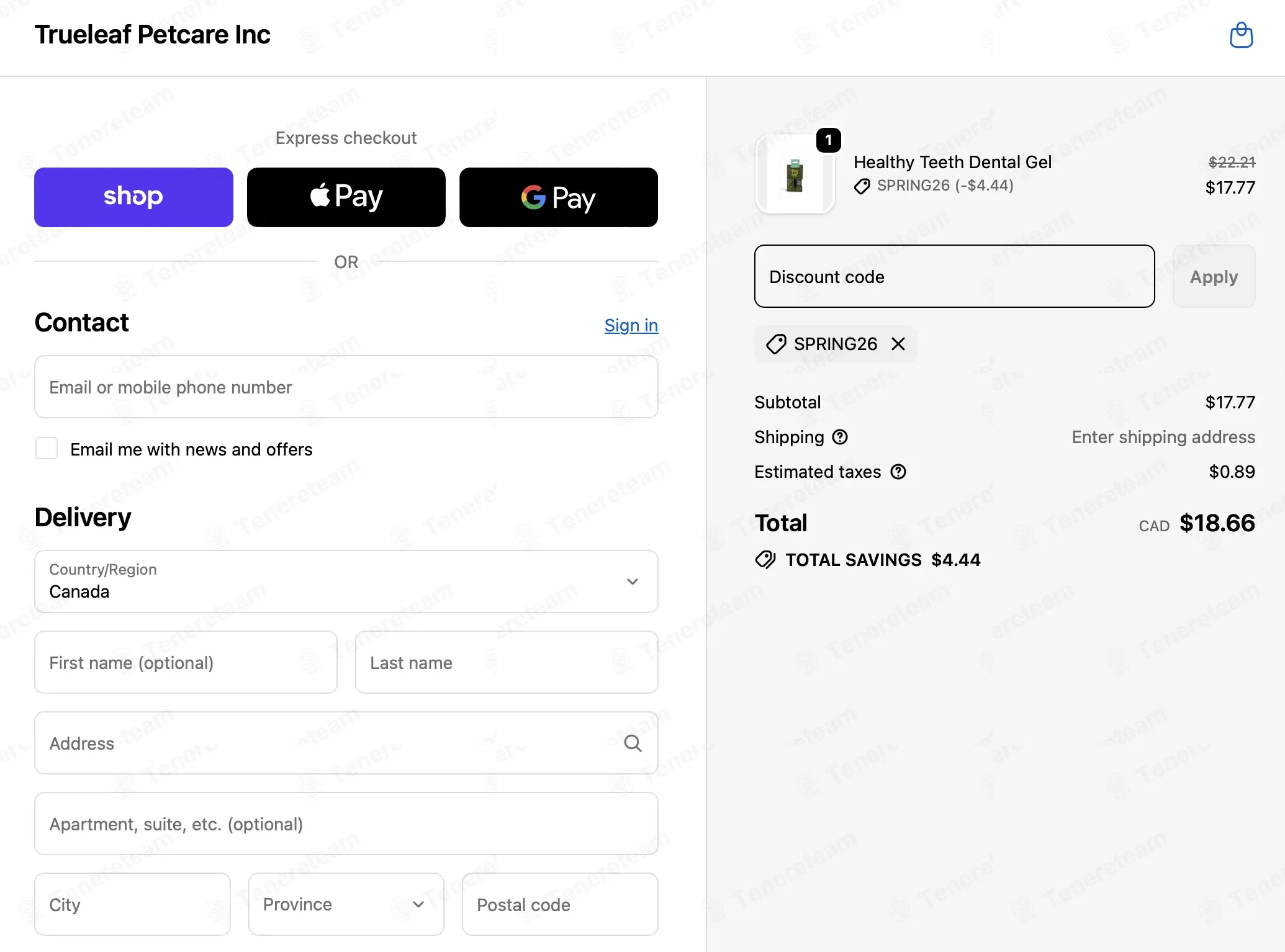Expand the Province dropdown
The image size is (1285, 952).
click(x=346, y=904)
